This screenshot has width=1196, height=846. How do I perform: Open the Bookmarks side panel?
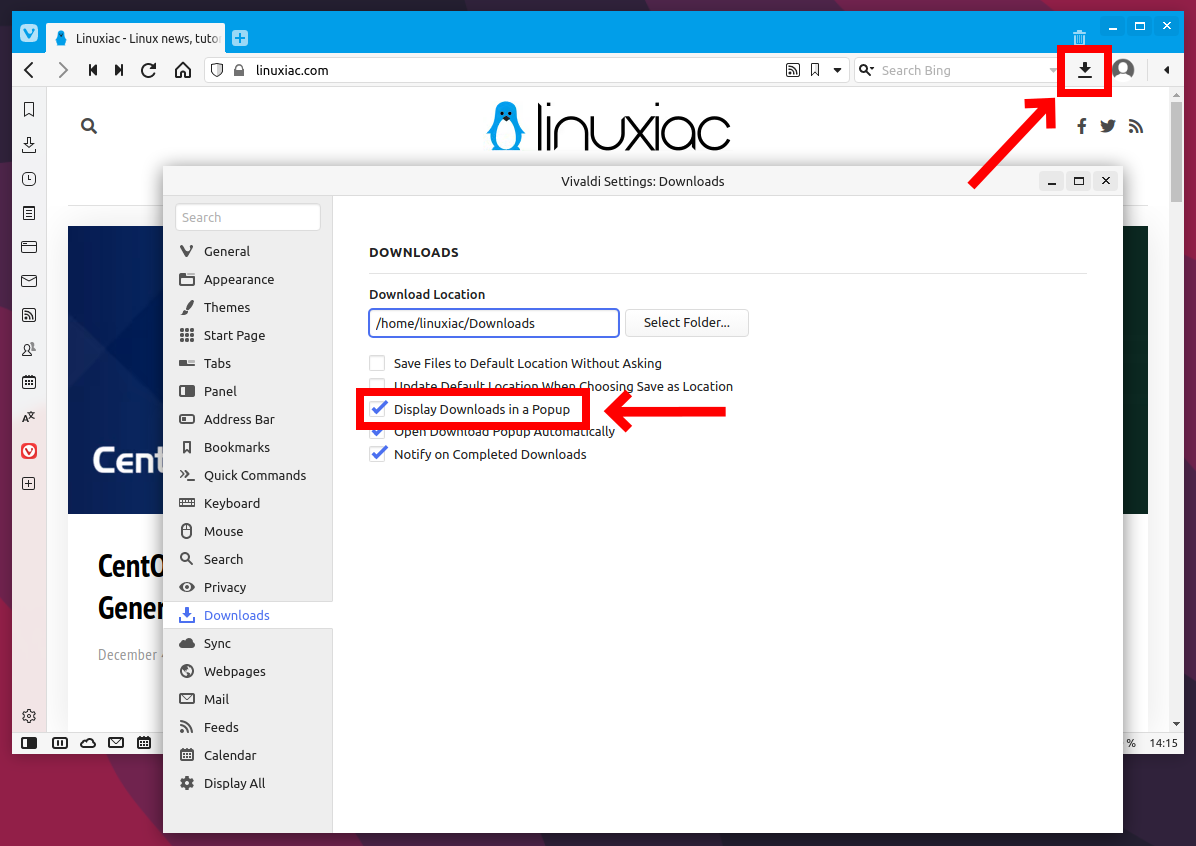point(29,109)
